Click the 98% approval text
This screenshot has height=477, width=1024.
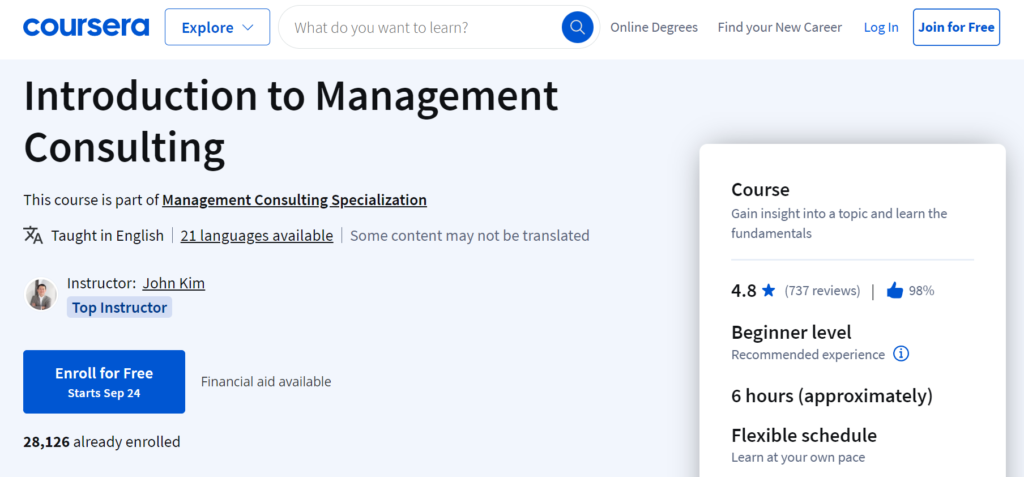click(921, 291)
